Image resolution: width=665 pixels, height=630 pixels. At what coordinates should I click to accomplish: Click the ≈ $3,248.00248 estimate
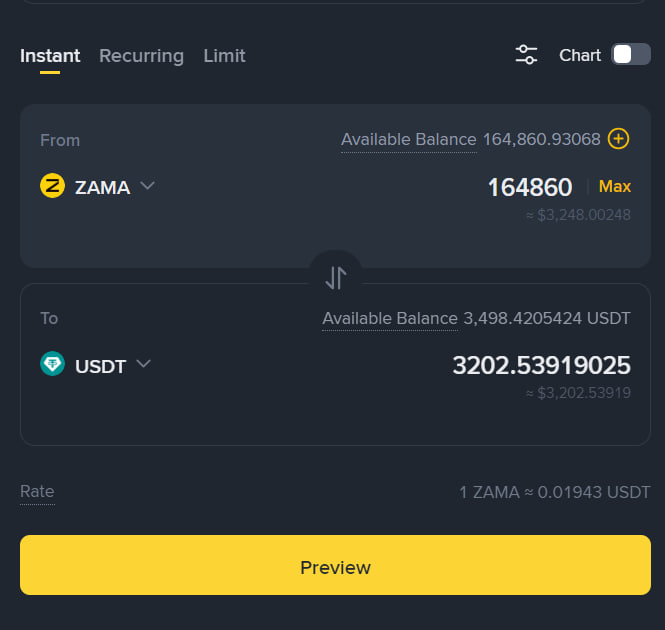pos(578,215)
